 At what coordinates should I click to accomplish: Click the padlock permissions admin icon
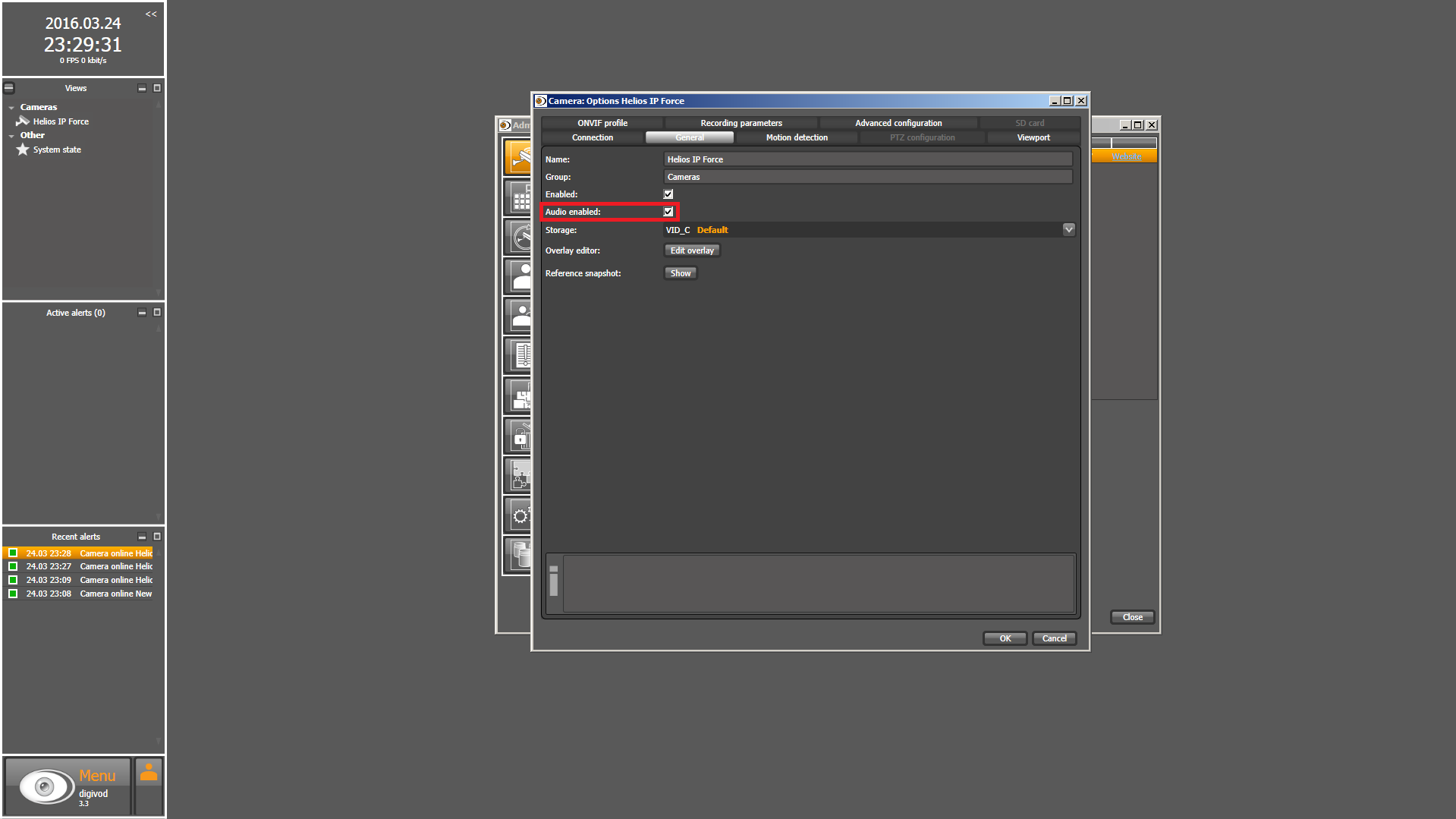520,436
